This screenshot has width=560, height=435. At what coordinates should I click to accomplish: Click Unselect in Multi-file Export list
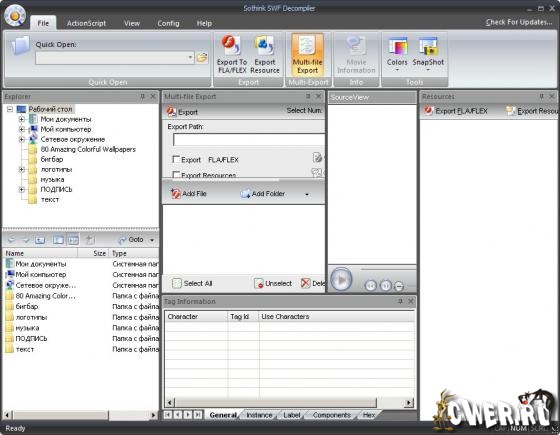[273, 283]
